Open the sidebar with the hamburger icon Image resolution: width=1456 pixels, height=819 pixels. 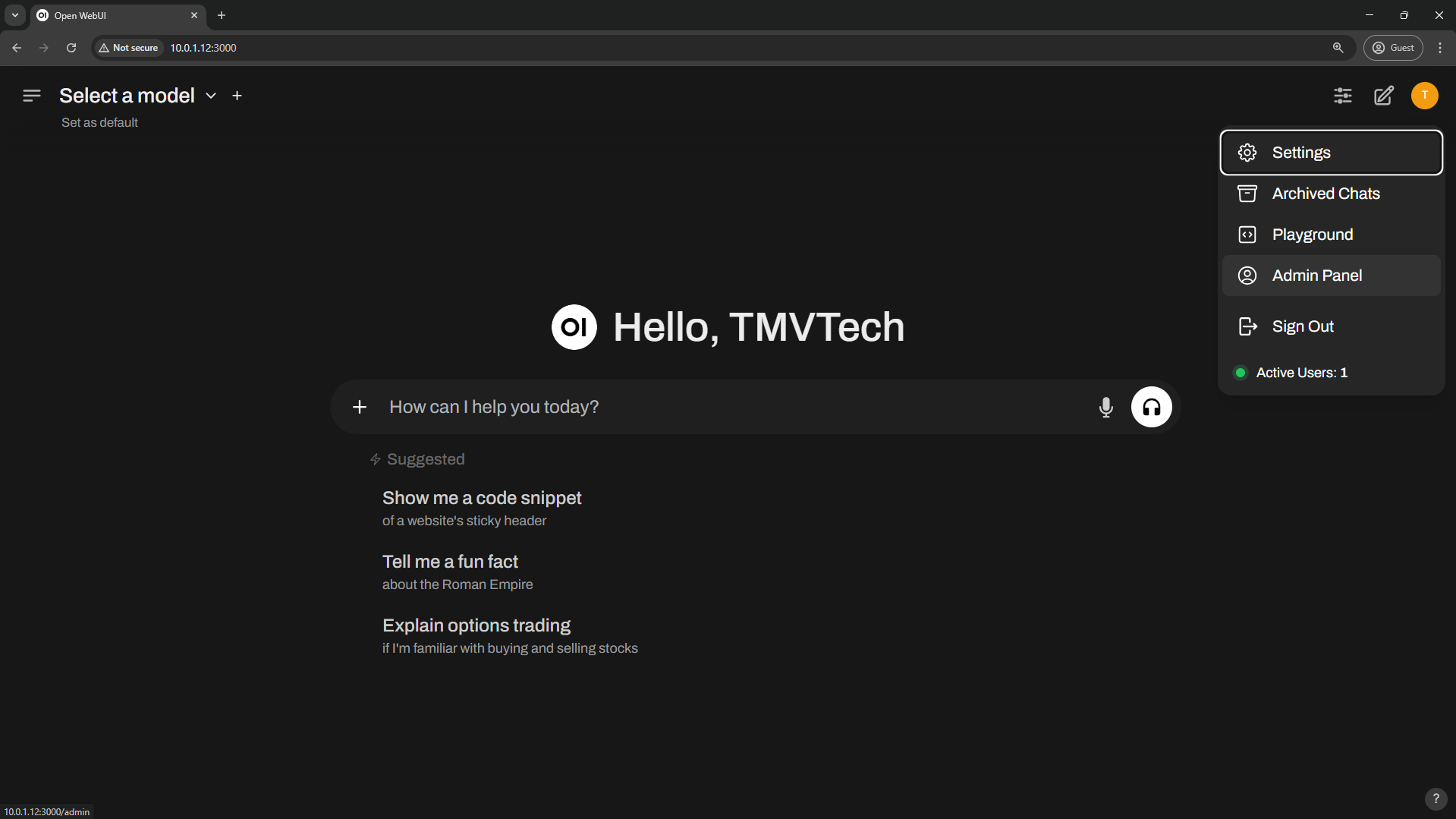pos(31,96)
